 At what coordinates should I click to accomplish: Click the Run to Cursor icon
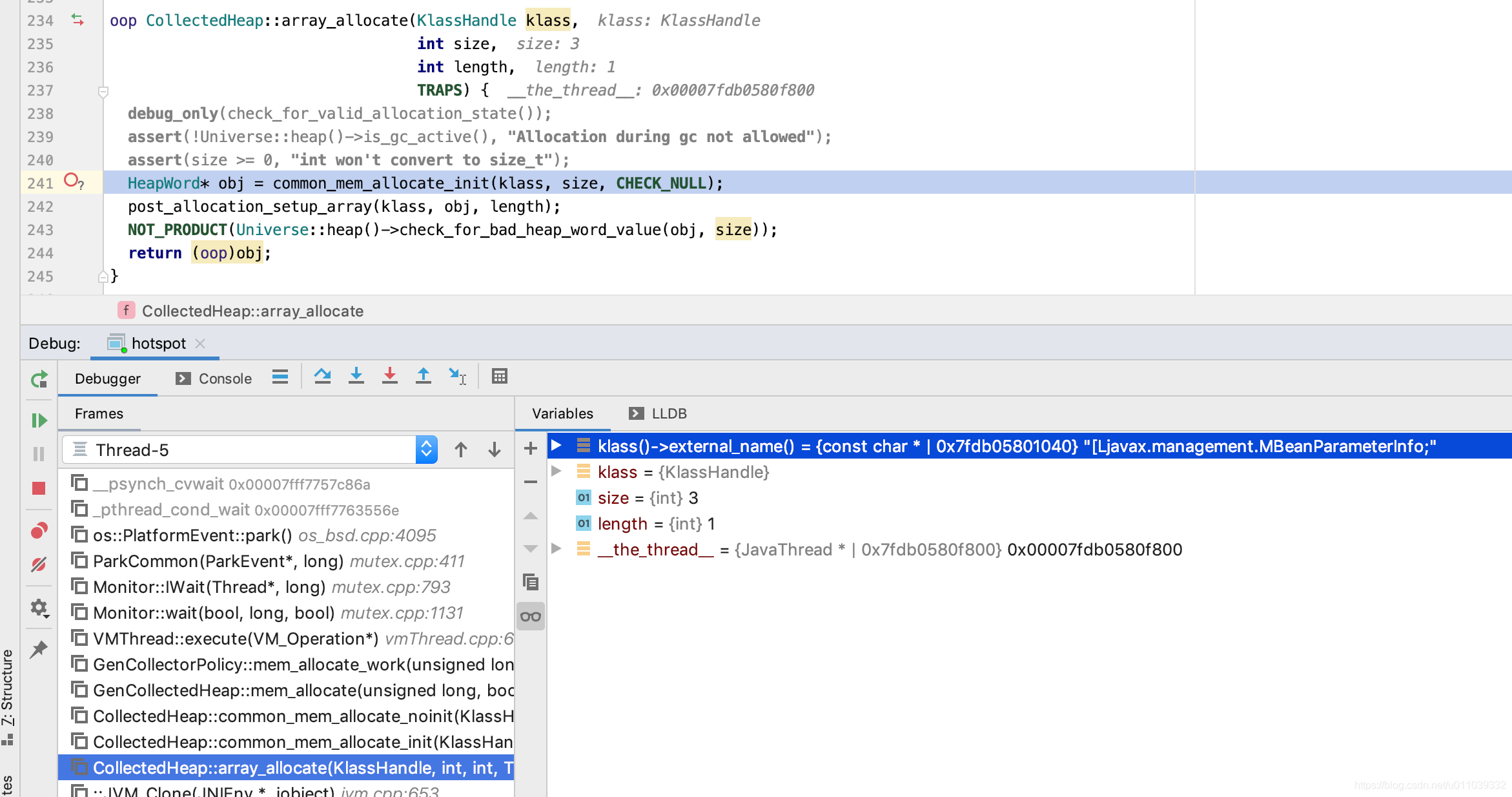[457, 377]
